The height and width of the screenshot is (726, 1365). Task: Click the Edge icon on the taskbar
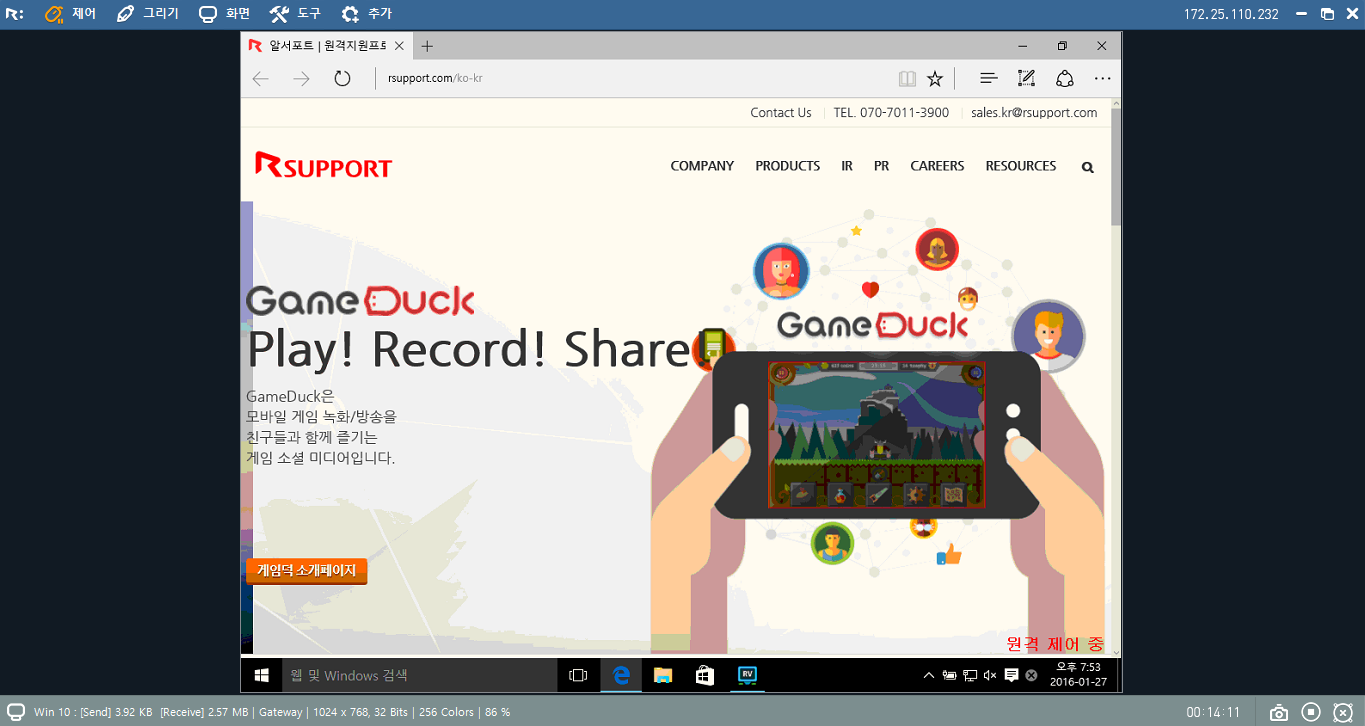(x=621, y=675)
